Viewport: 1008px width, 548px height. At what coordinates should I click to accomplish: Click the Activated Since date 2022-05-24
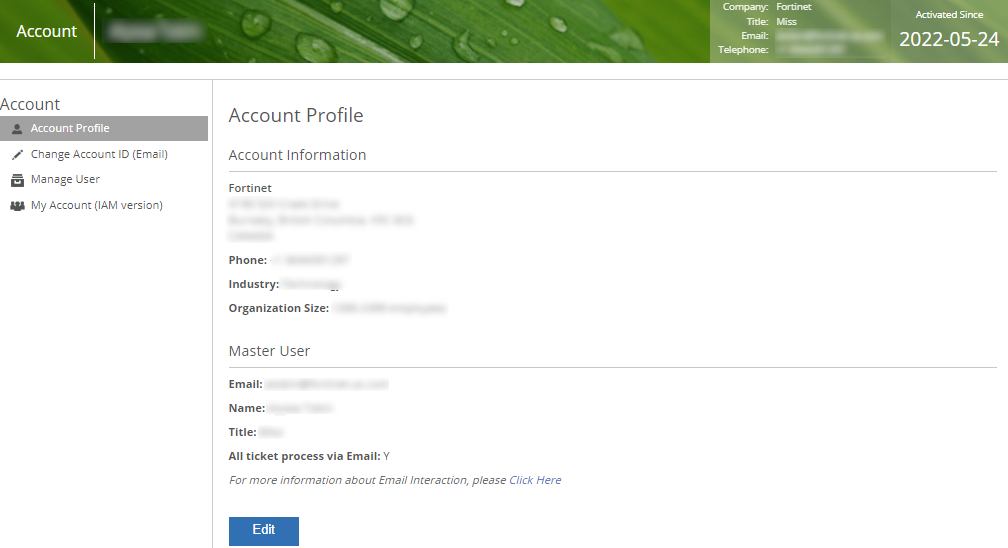pos(948,40)
